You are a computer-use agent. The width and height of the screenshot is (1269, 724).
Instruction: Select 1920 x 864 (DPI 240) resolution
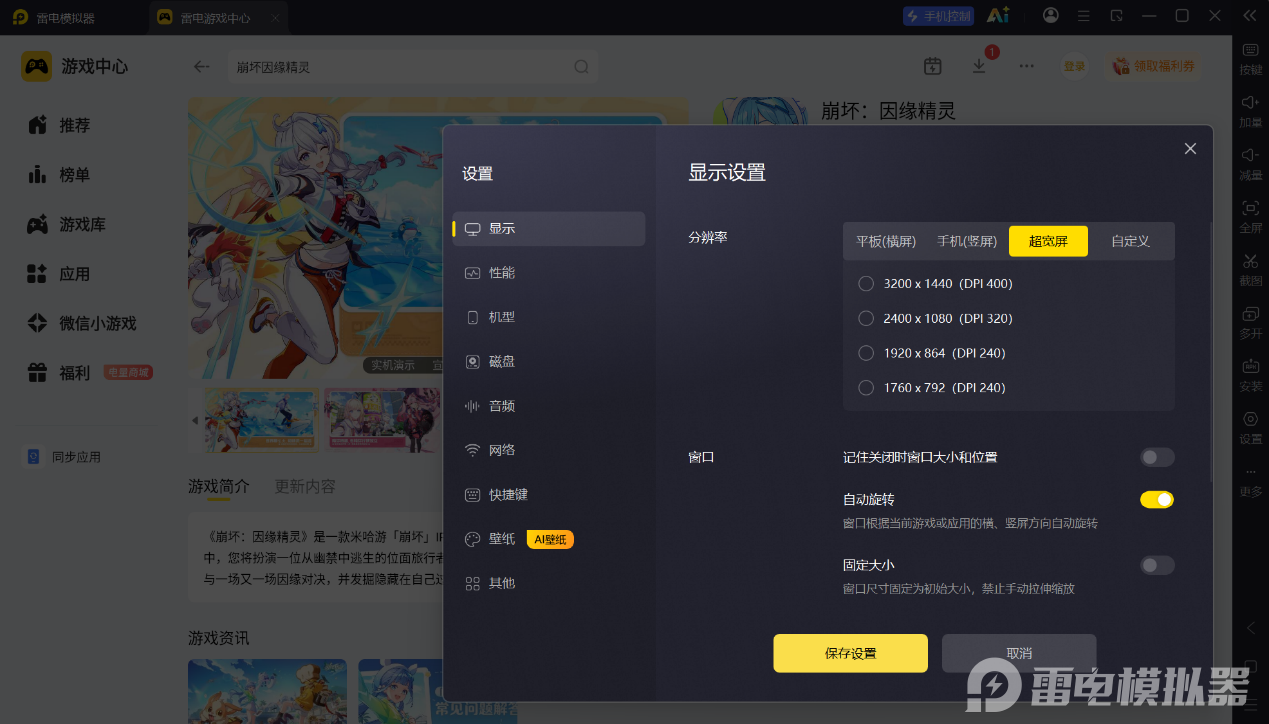[x=932, y=353]
